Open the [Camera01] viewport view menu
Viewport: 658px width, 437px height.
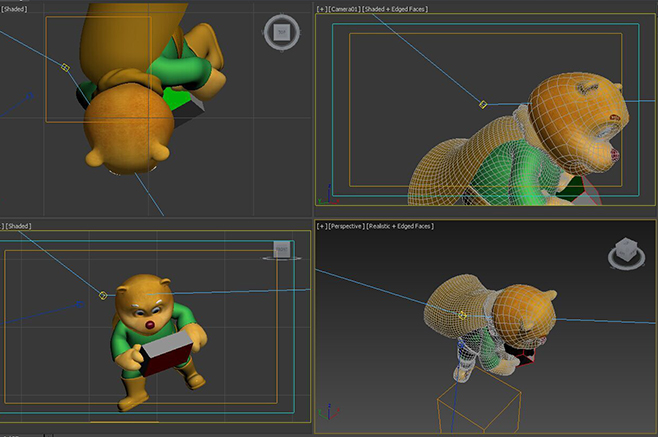click(x=345, y=9)
